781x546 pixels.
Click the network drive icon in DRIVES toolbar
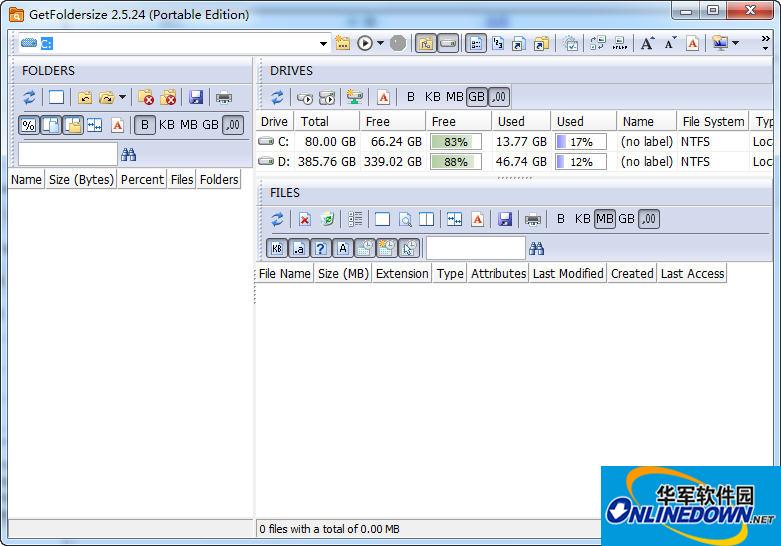[x=355, y=97]
